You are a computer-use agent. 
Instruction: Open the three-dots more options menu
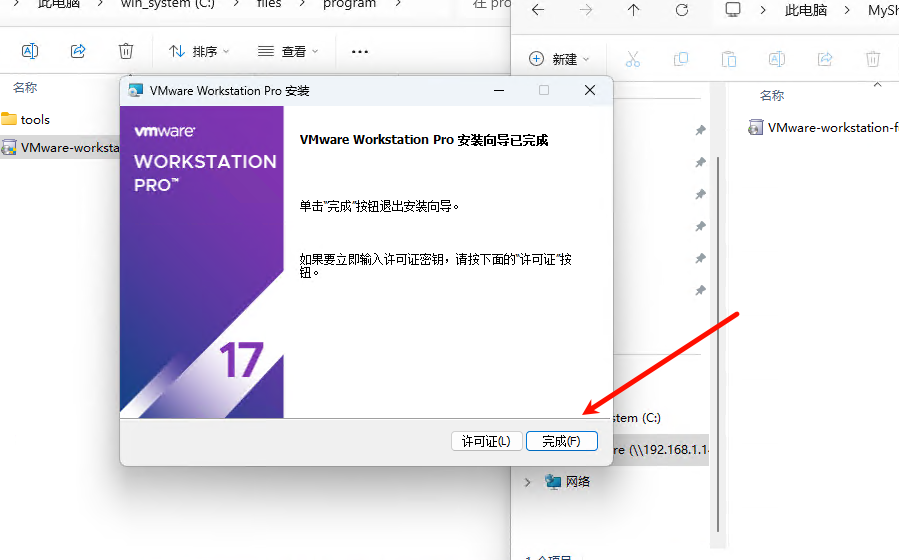(x=359, y=52)
